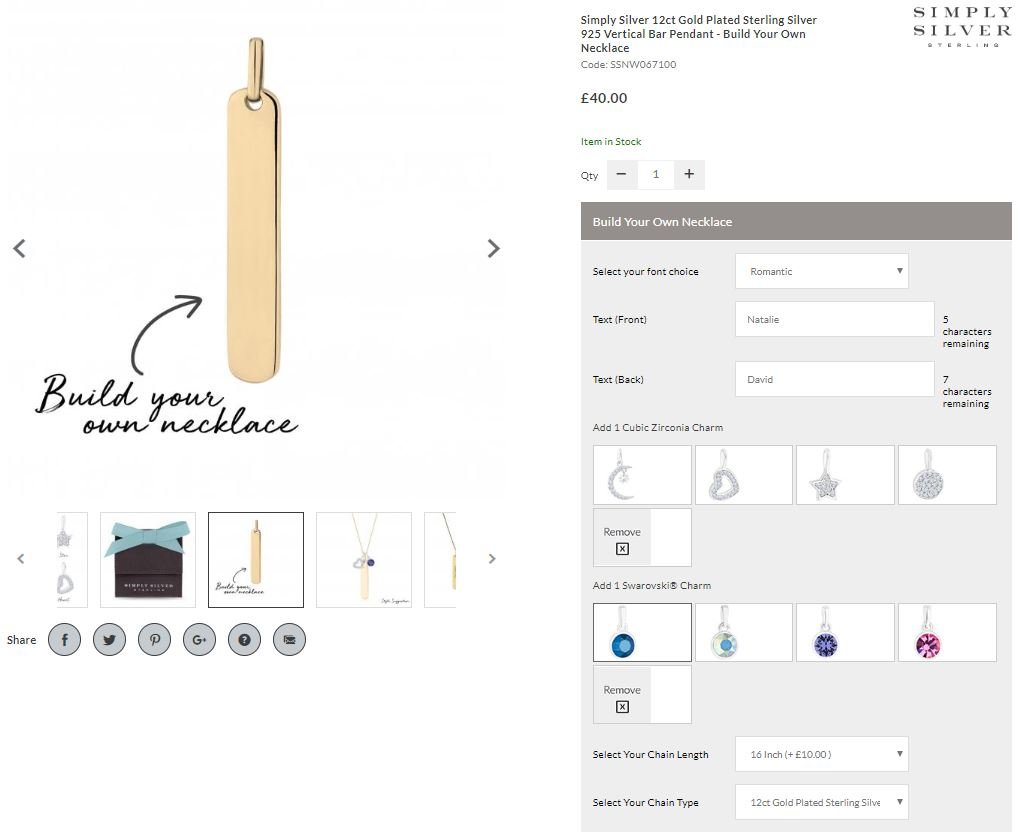1018x840 pixels.
Task: Click the Add 1 Cubic Zirconia Charm label
Action: (658, 427)
